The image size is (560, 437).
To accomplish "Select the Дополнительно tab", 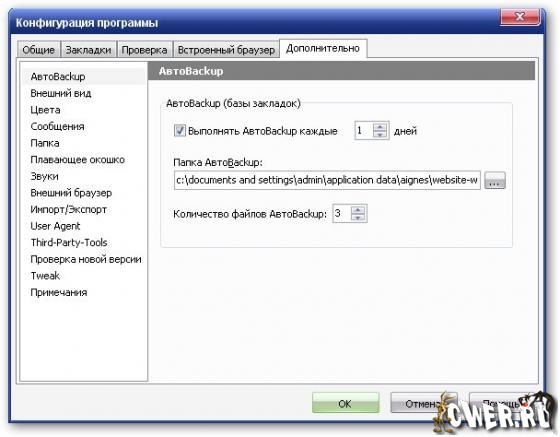I will pos(323,48).
